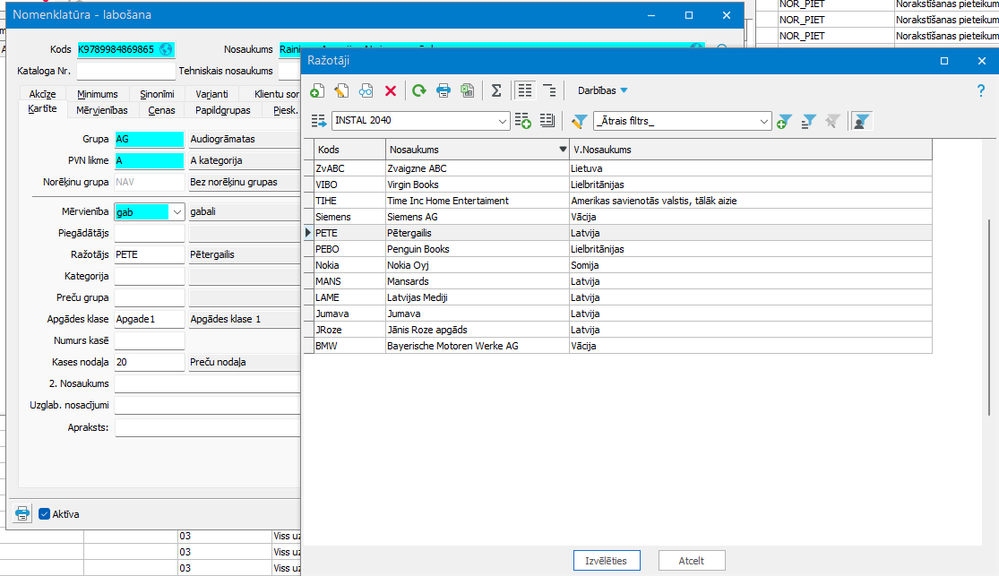Click the Ražotājs PETE input field
The height and width of the screenshot is (576, 999).
click(x=149, y=254)
